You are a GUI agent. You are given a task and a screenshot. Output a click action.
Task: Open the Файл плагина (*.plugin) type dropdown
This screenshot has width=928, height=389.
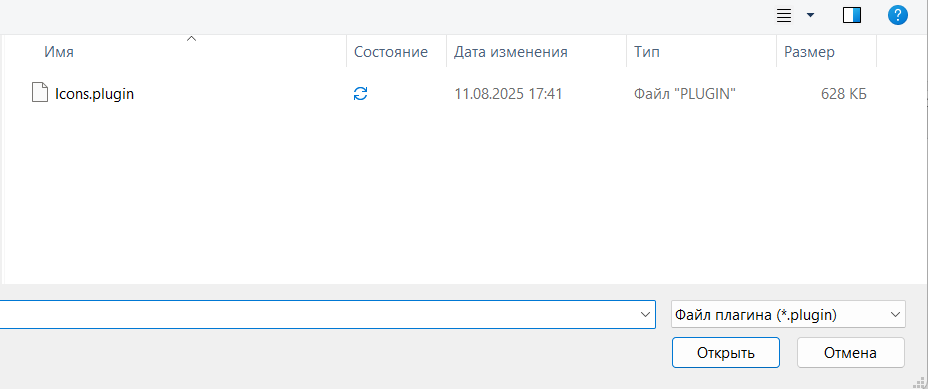[788, 314]
